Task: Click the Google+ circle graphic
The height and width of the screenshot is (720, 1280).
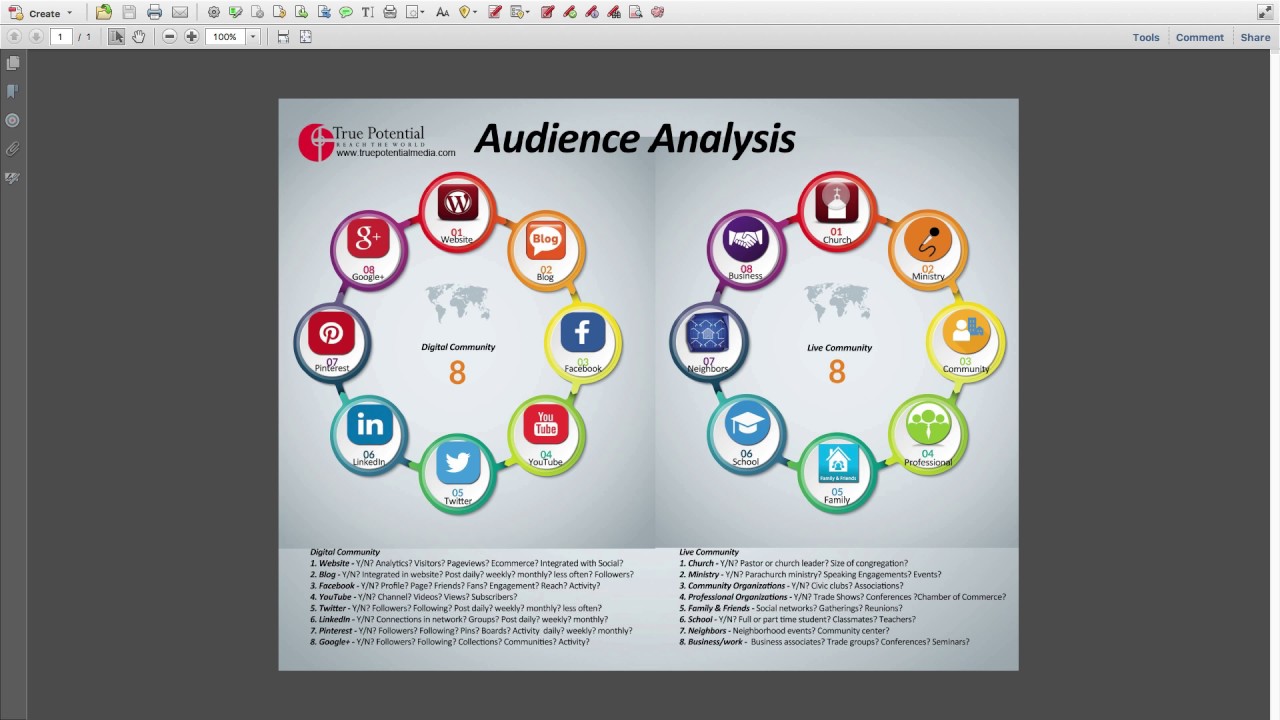Action: tap(369, 249)
